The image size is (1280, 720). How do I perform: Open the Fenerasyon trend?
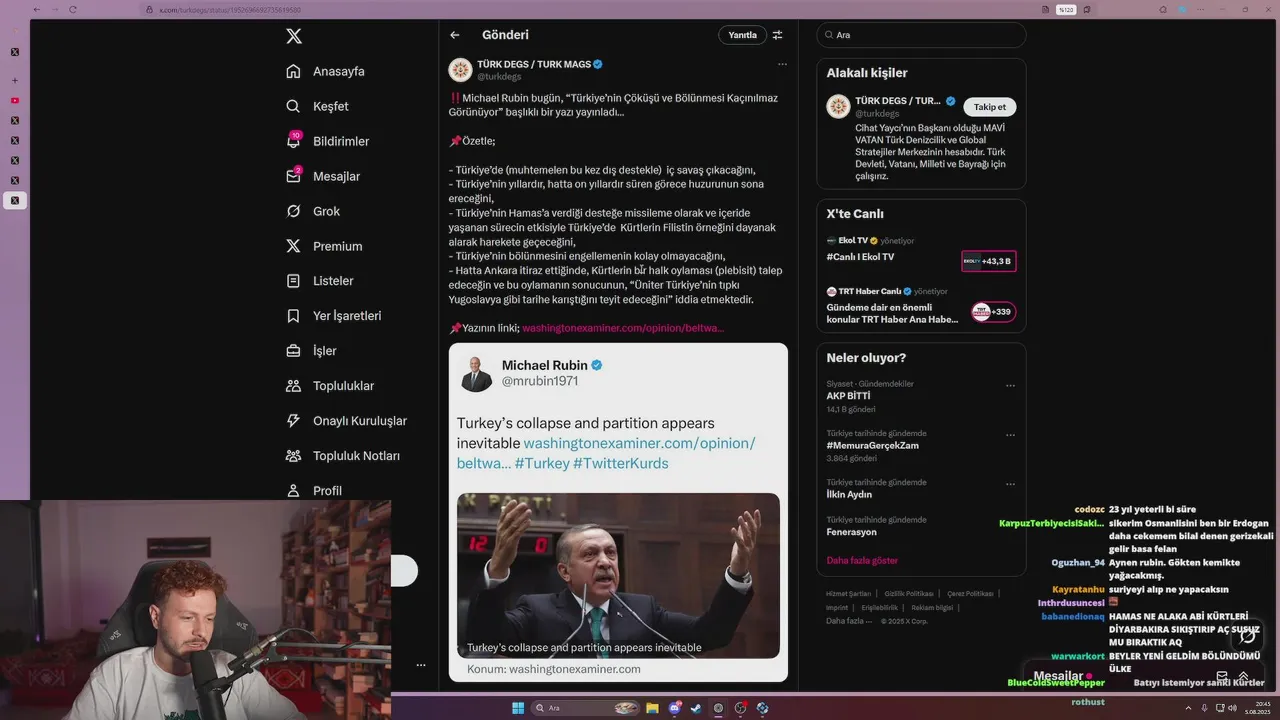851,532
